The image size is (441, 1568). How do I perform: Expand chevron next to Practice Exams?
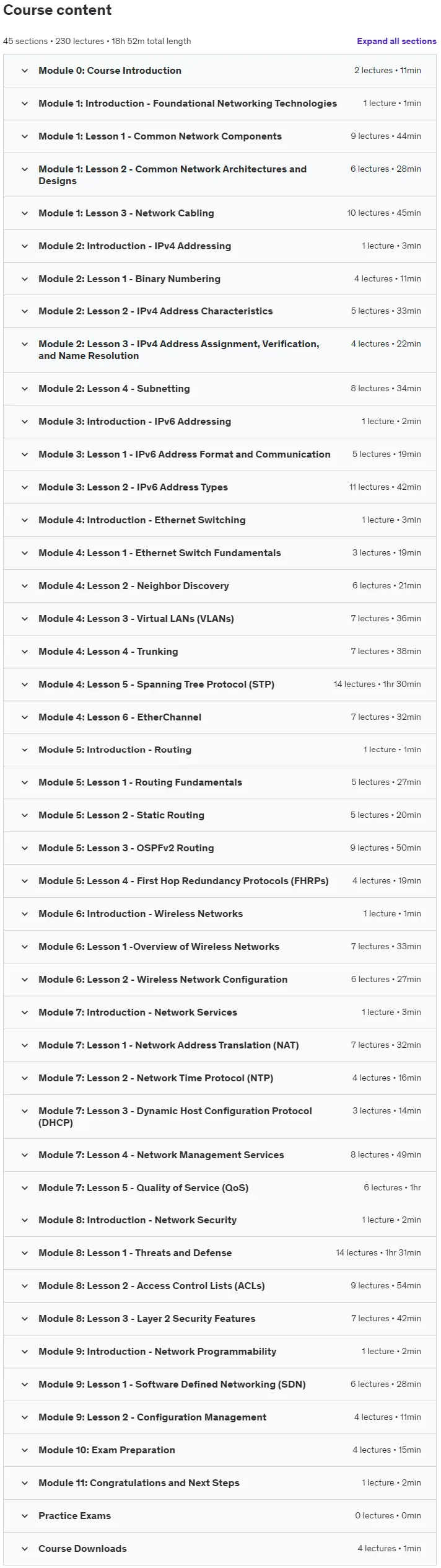[25, 1516]
